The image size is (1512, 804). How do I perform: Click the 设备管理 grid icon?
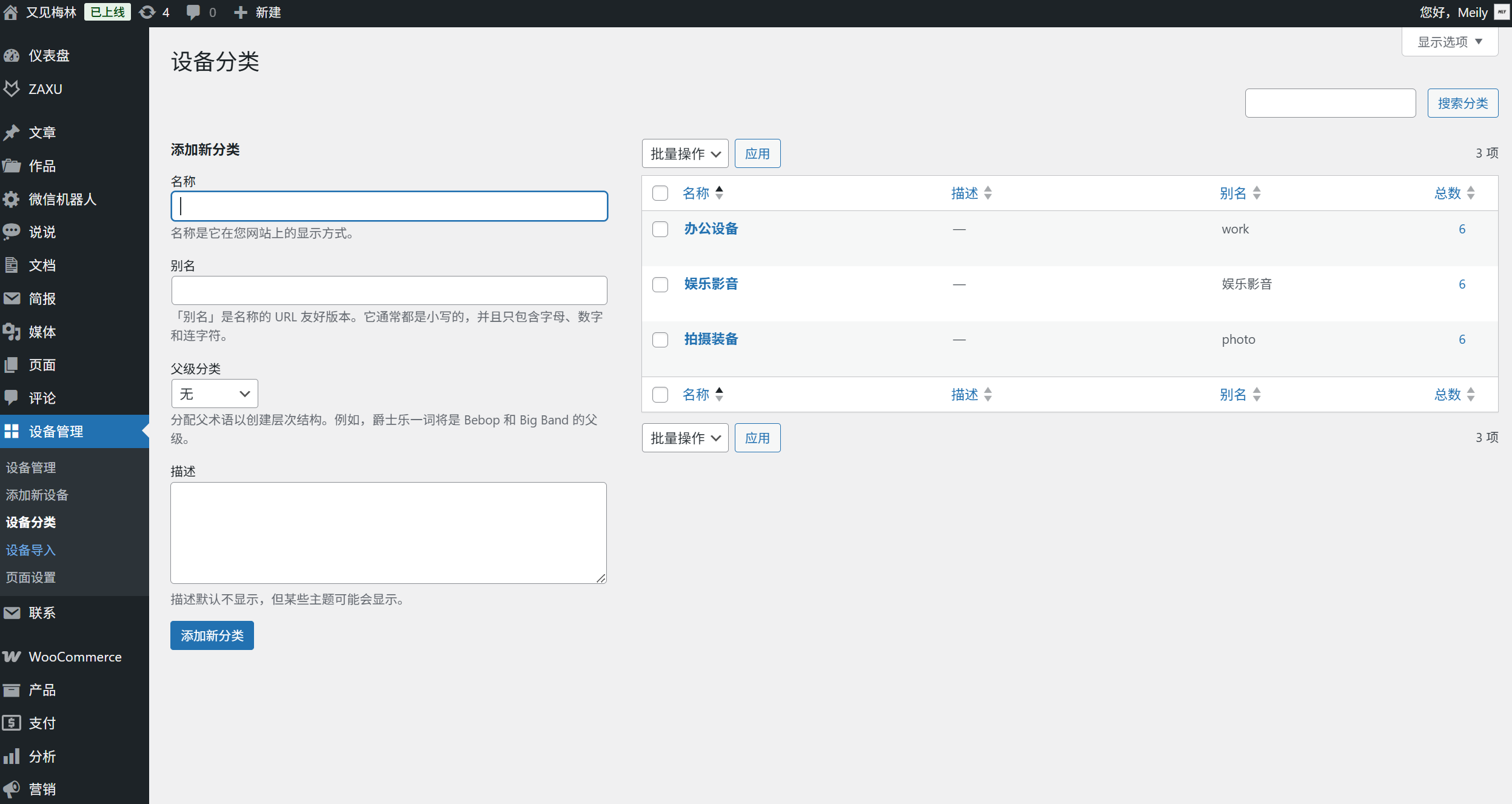pyautogui.click(x=12, y=432)
